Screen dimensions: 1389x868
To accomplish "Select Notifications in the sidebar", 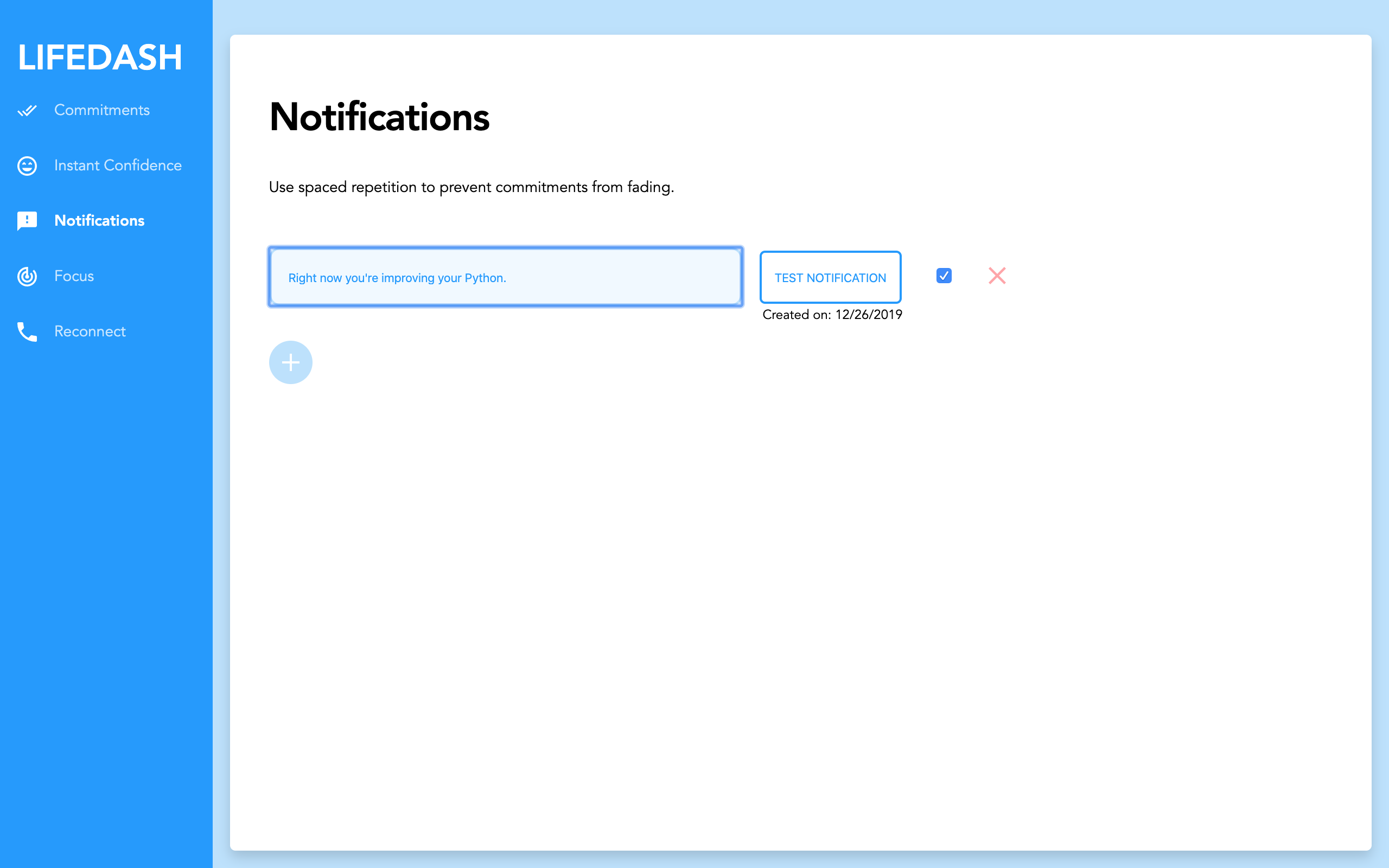I will [x=99, y=221].
